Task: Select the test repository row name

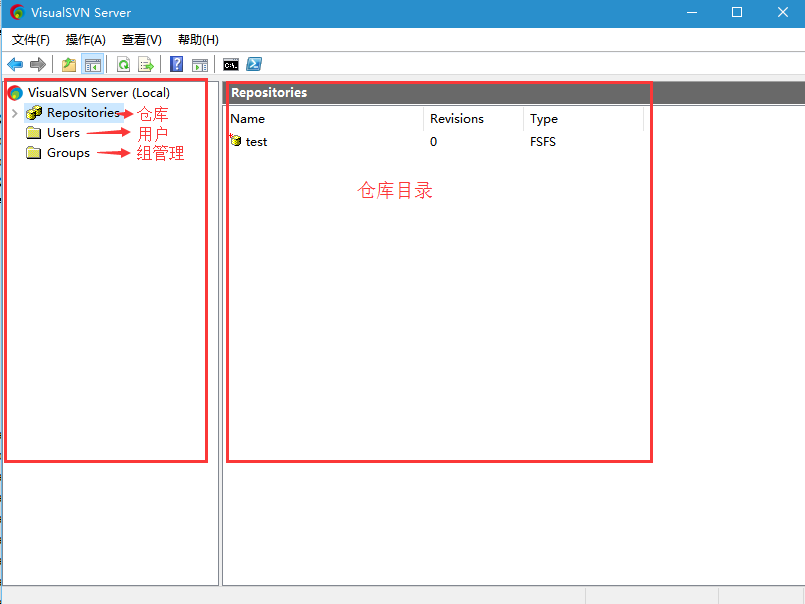Action: tap(256, 142)
